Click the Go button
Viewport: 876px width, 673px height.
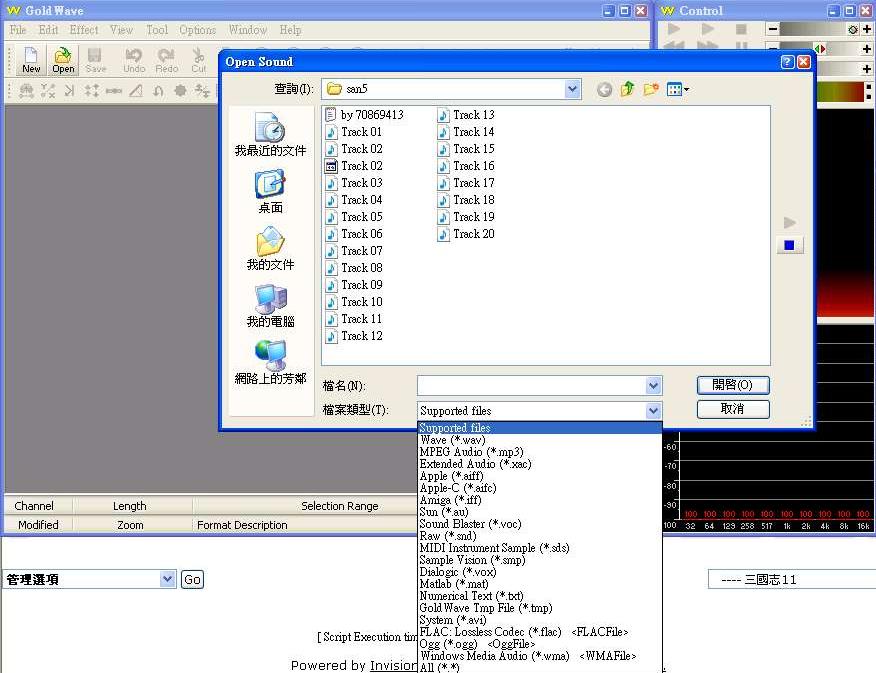coord(192,580)
